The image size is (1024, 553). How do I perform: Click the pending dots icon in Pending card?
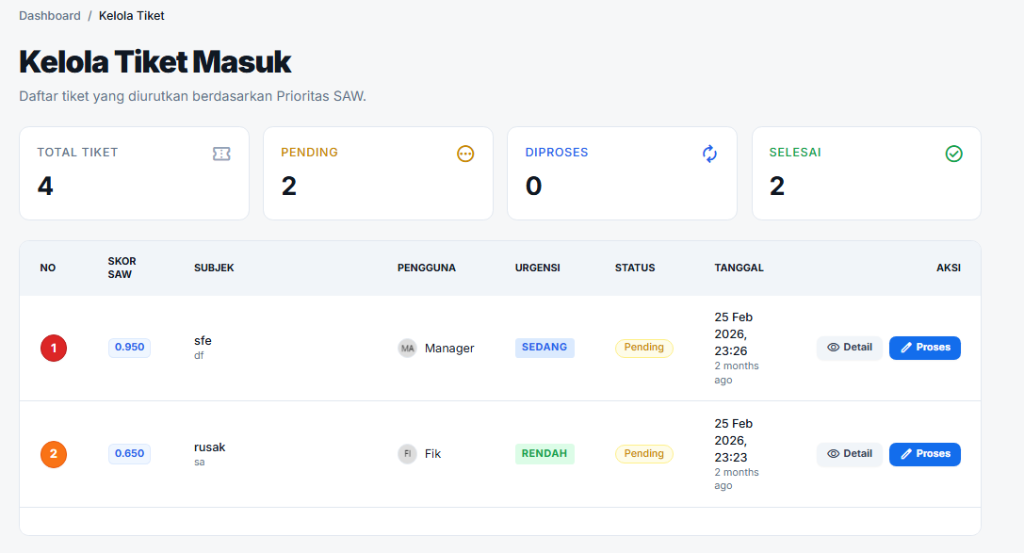coord(466,154)
